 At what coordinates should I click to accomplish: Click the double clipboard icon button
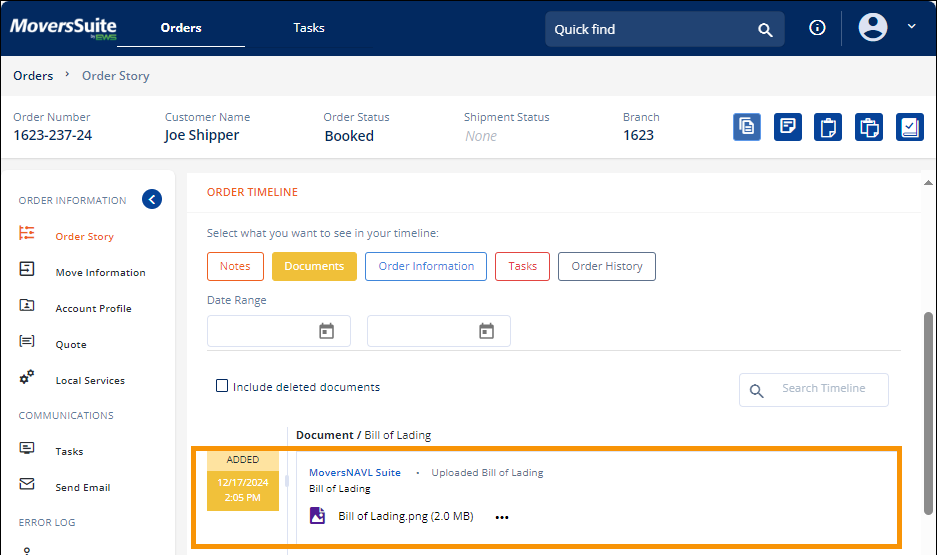pos(868,127)
